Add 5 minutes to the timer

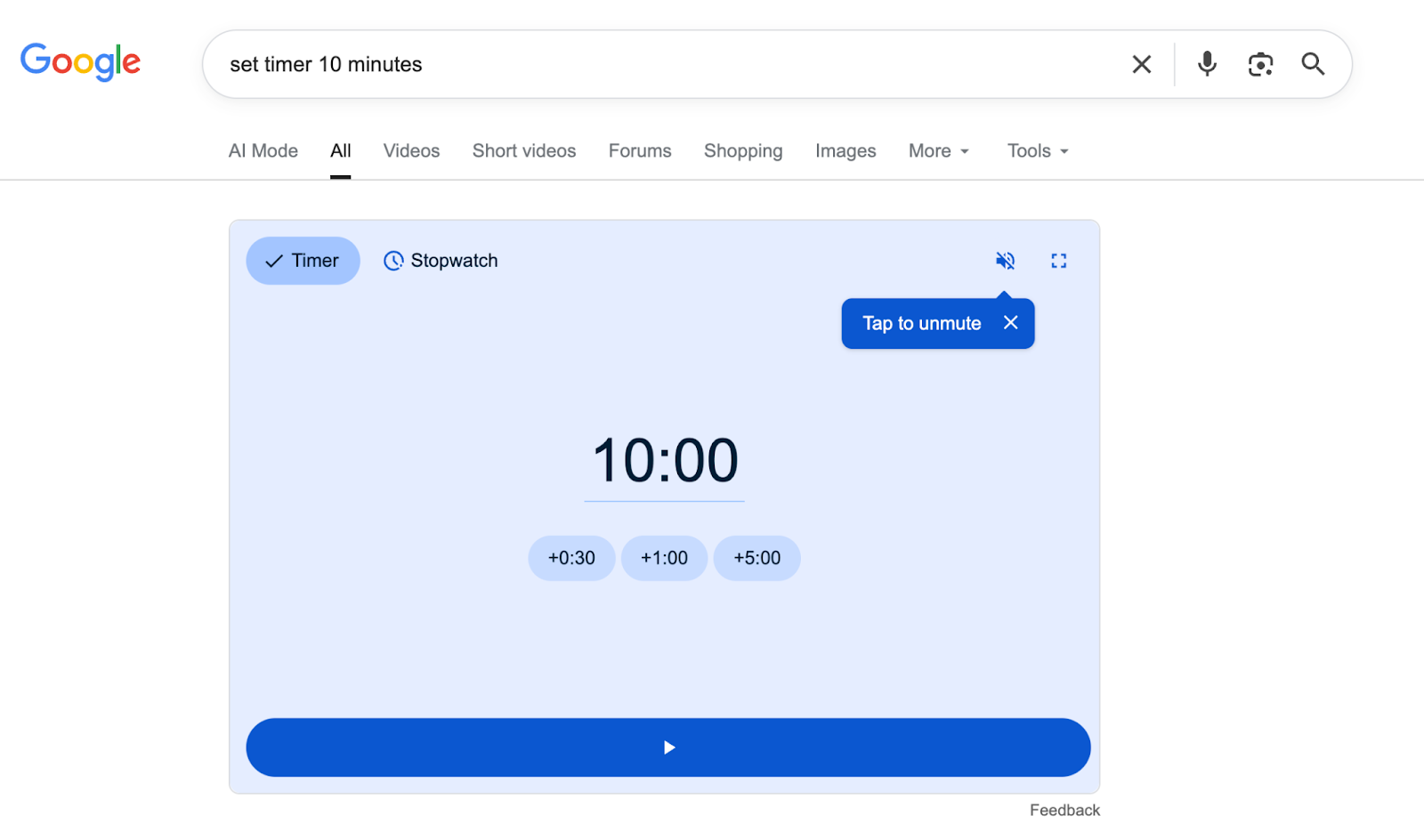click(756, 558)
